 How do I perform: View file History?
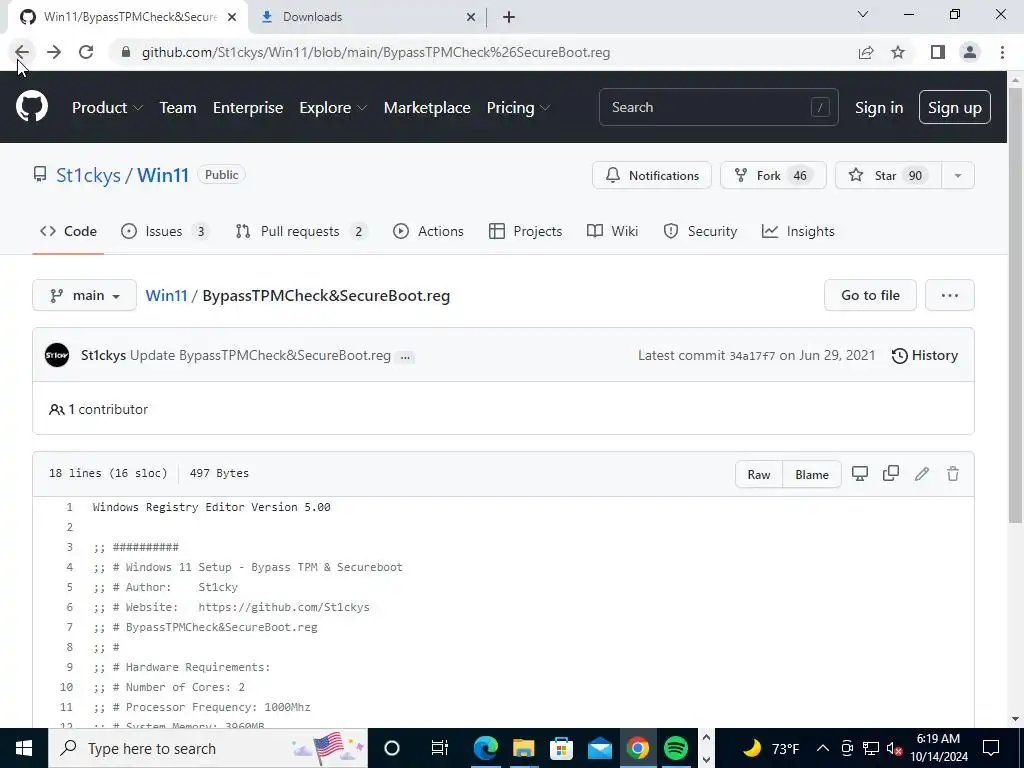tap(925, 355)
